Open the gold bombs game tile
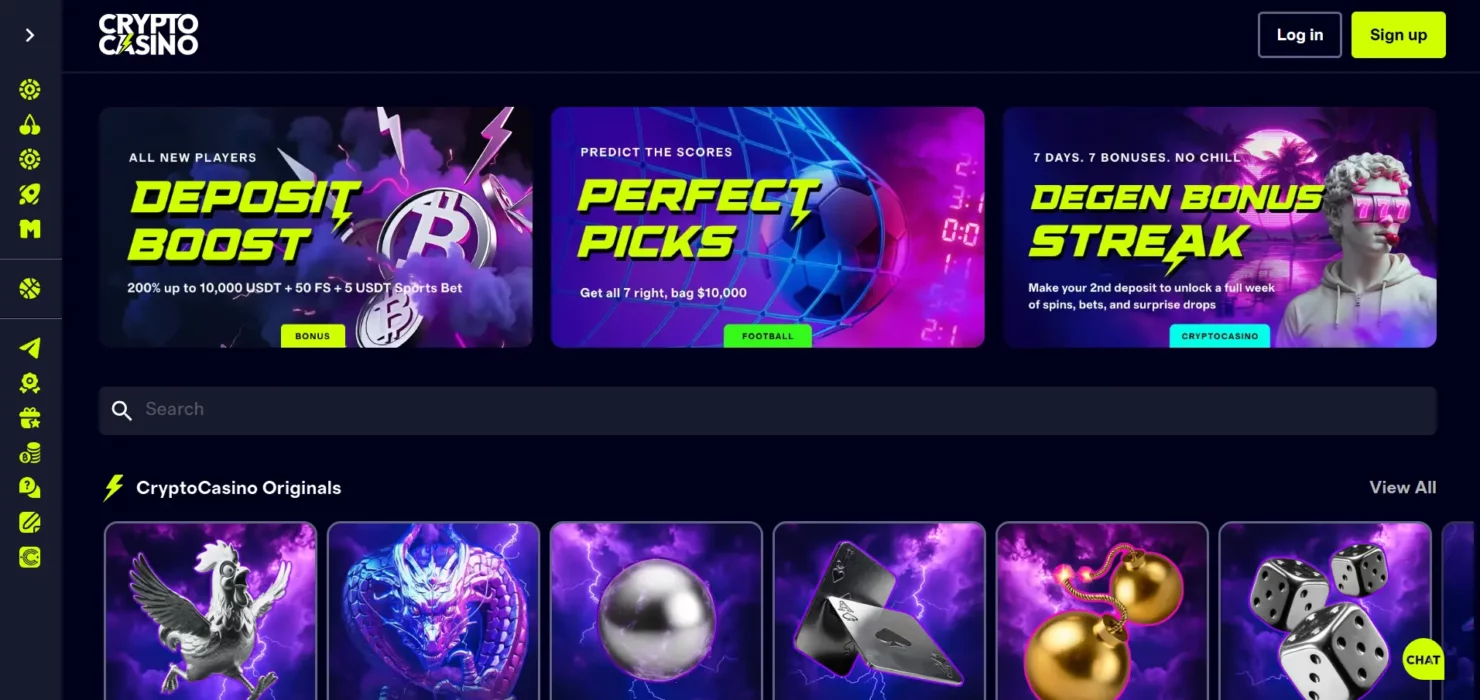Screen dimensions: 1480x700 1102,611
